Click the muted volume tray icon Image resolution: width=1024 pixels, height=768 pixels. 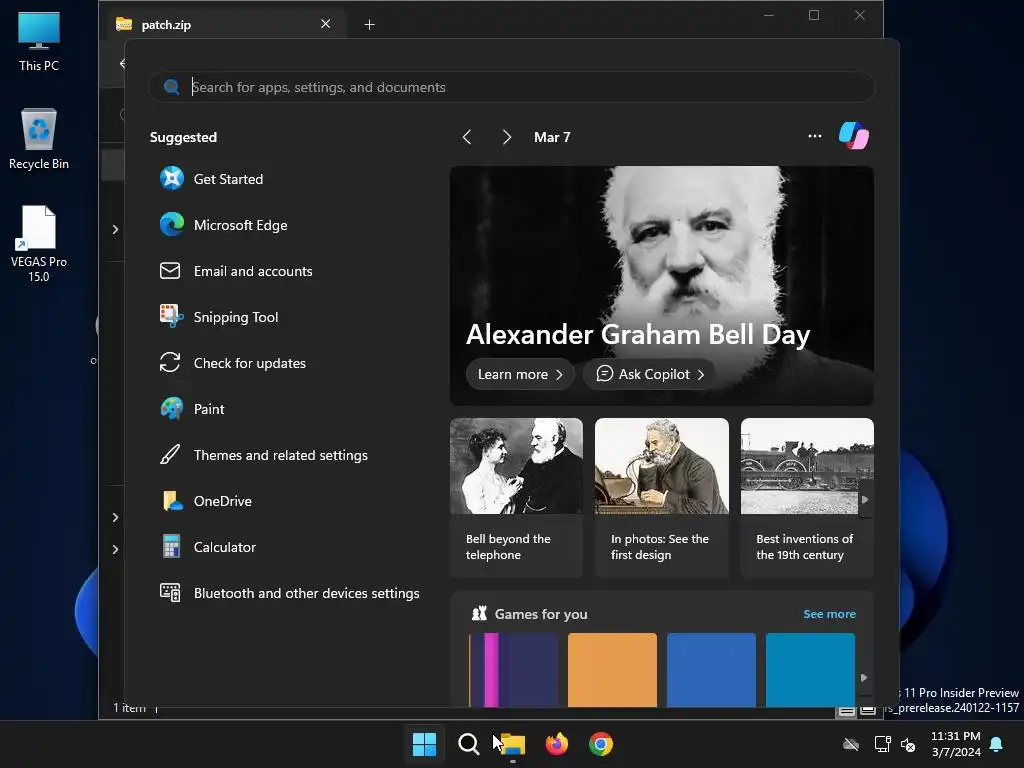click(x=908, y=744)
